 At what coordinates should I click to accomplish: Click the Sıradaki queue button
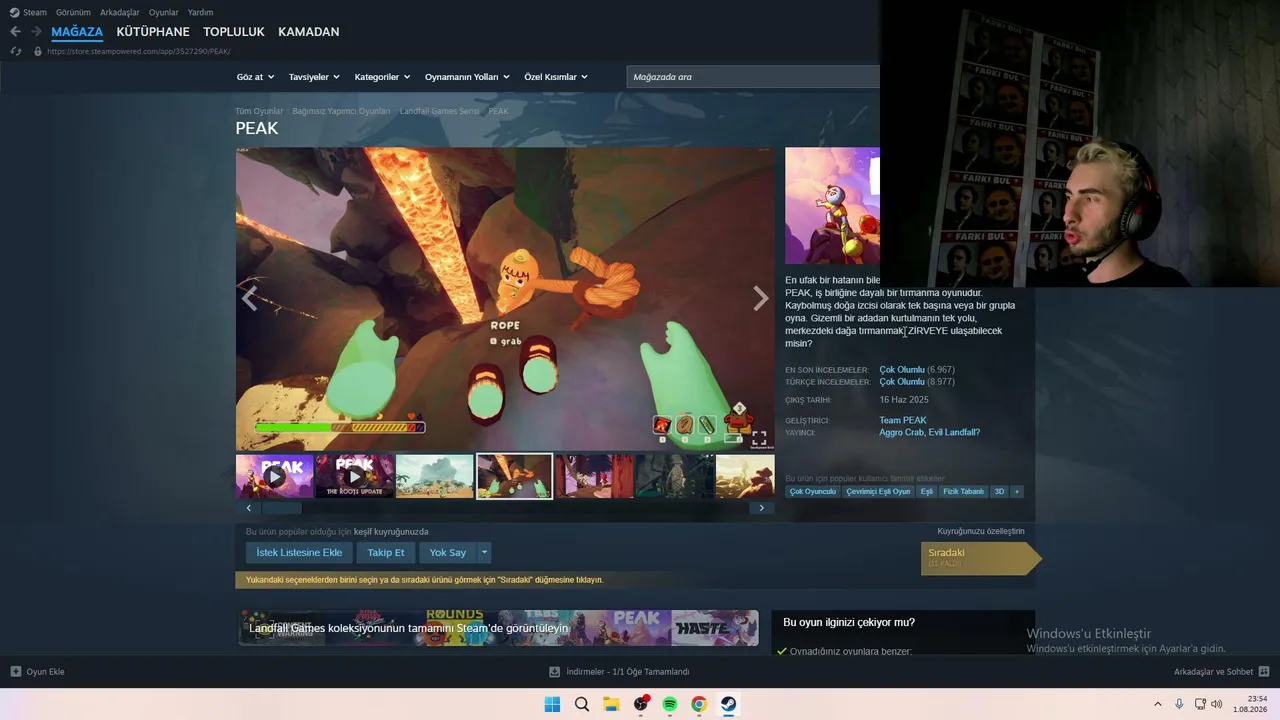click(981, 558)
